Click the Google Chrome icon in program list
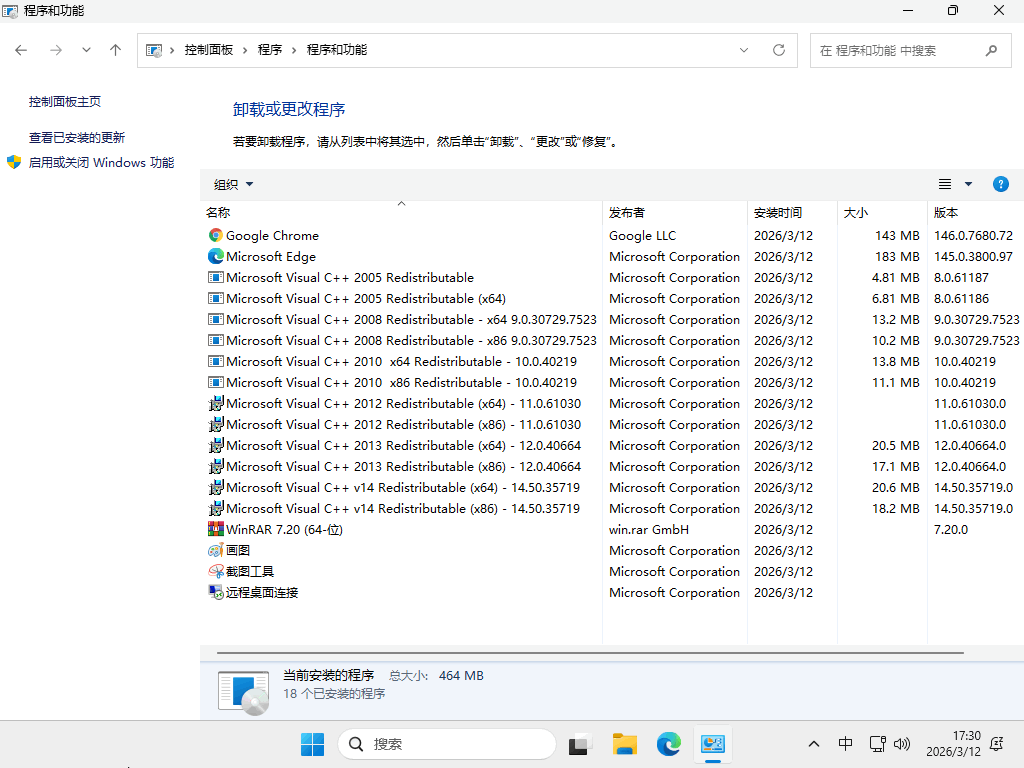 click(216, 236)
